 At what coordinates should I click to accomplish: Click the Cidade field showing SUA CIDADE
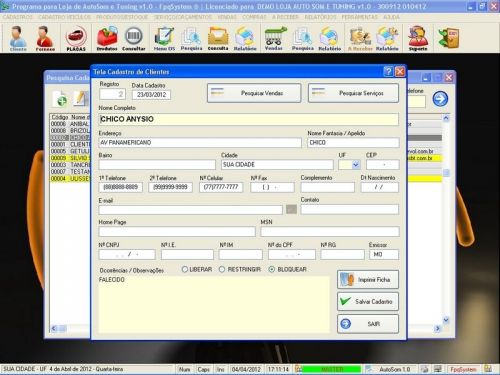(277, 164)
